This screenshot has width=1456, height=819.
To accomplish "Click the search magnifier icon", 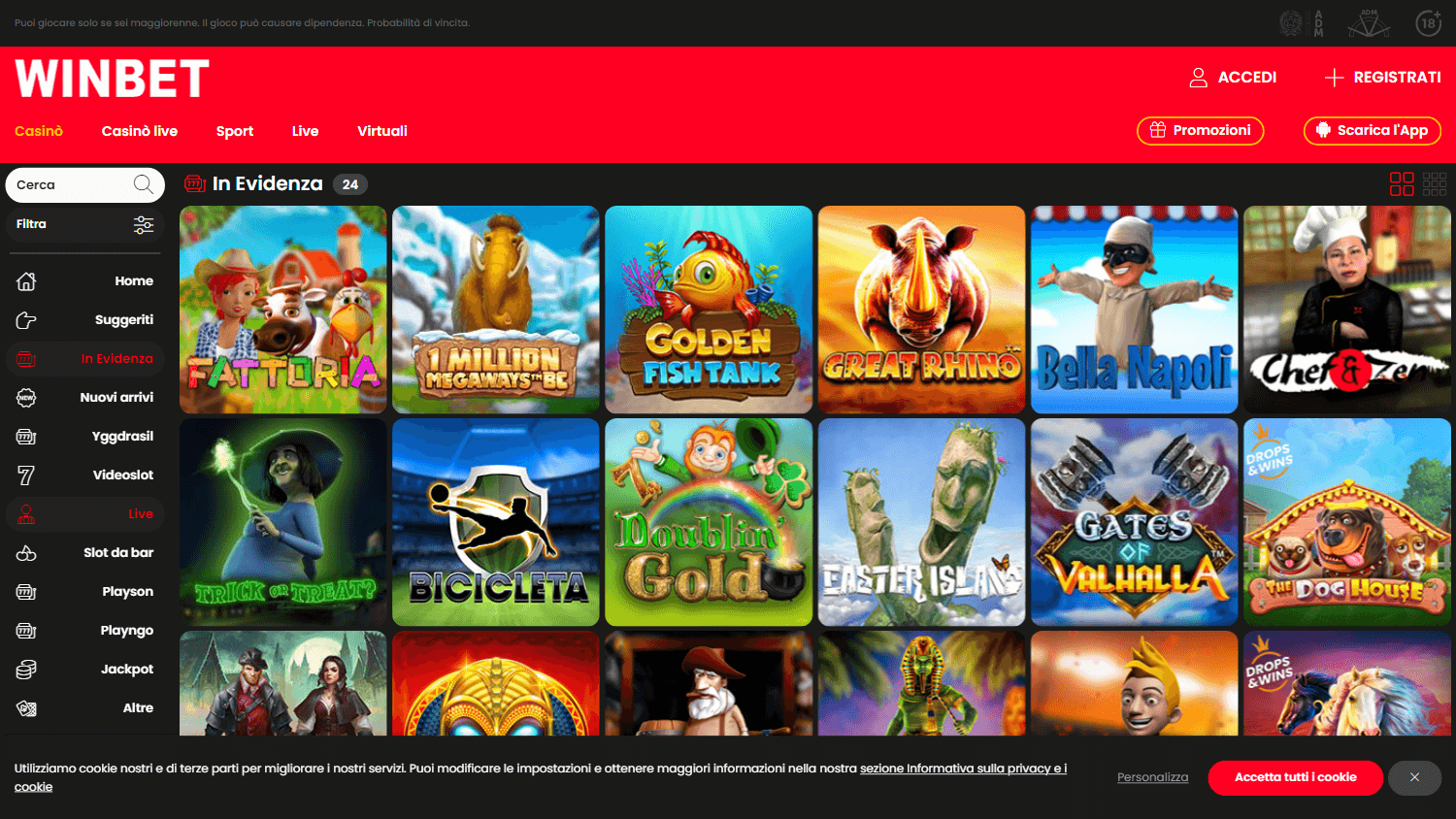I will click(x=142, y=184).
